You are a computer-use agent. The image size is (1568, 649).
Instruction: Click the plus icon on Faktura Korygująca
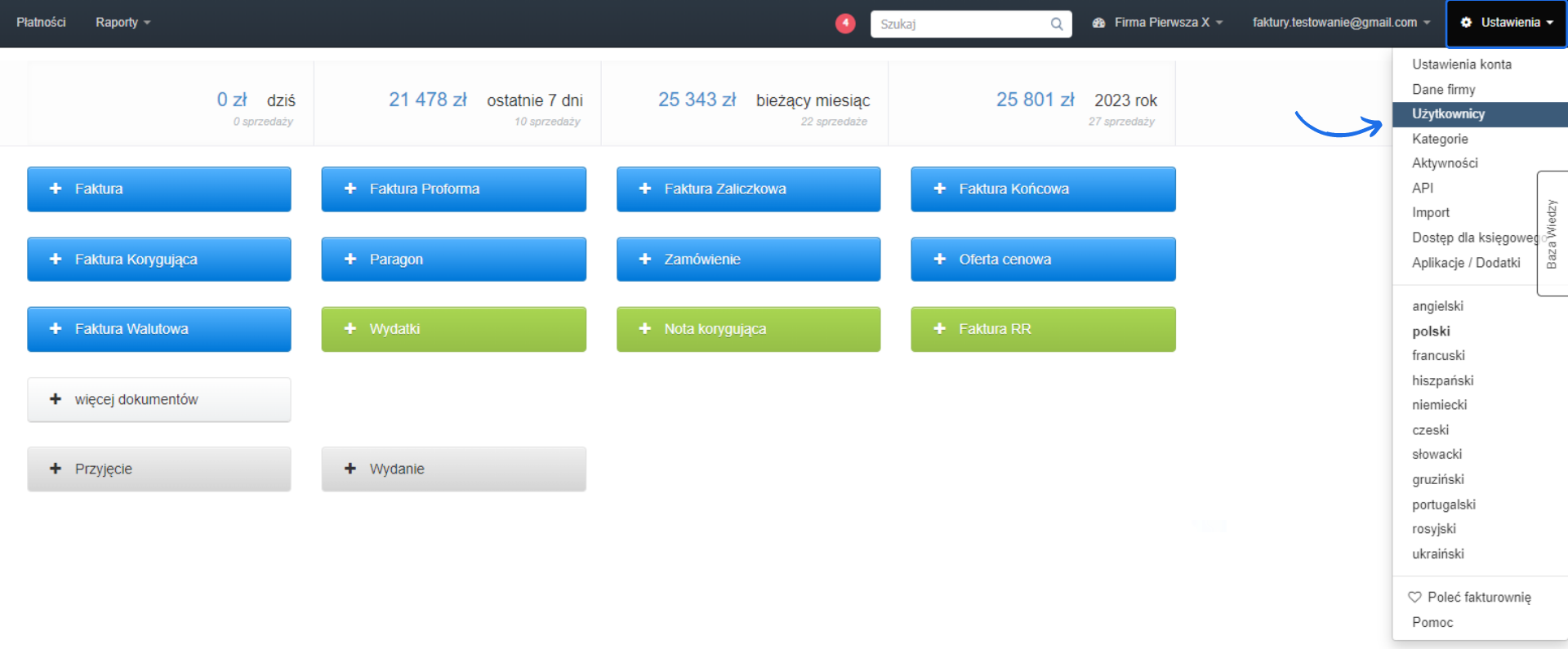[56, 259]
